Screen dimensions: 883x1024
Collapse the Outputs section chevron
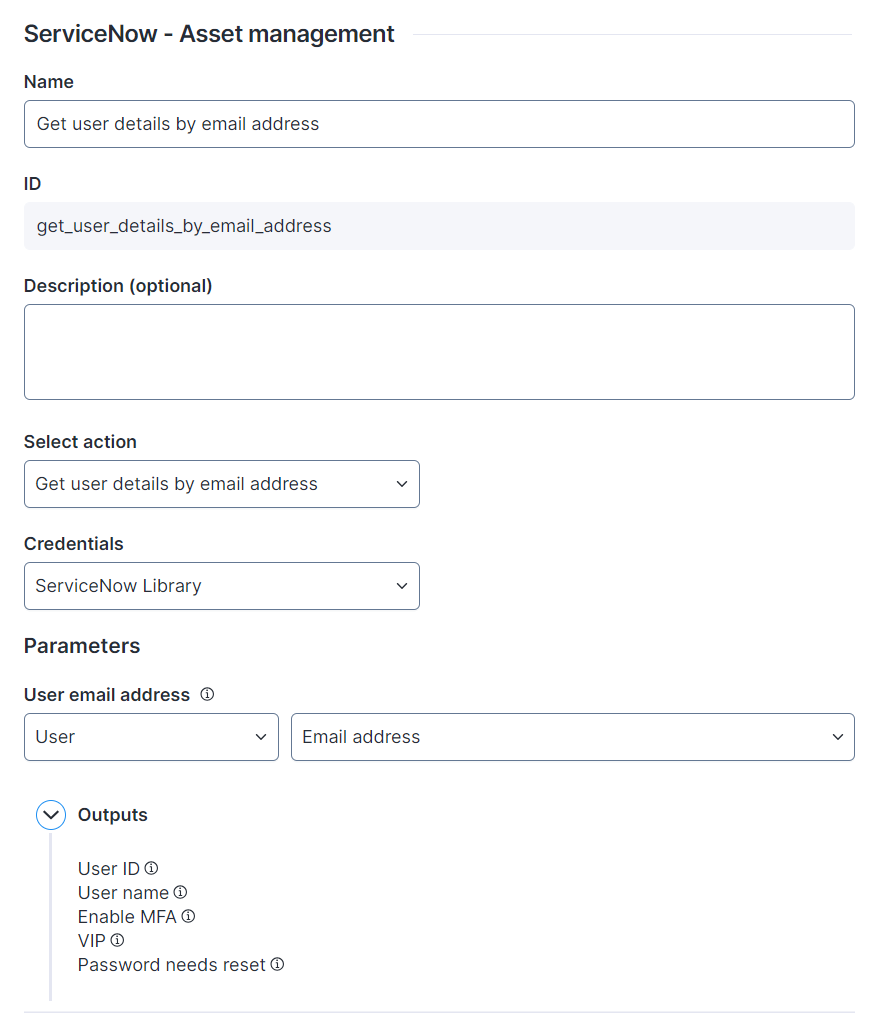(51, 815)
